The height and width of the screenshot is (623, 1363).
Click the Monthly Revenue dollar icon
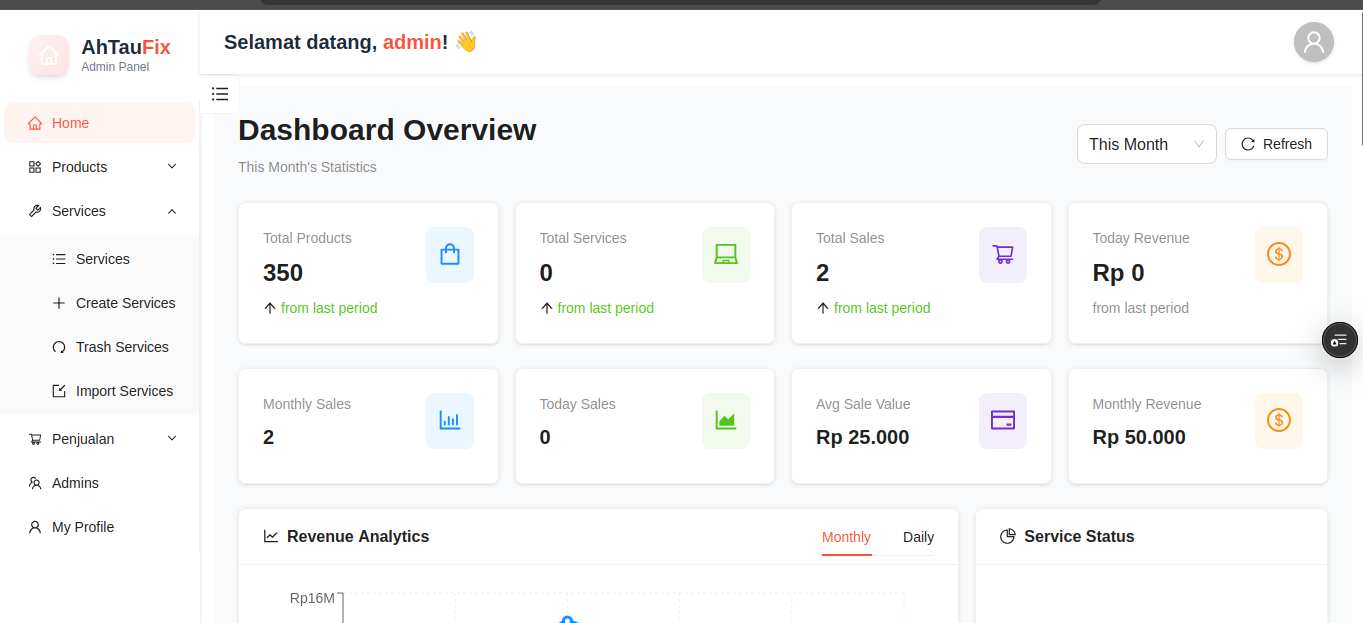coord(1279,421)
